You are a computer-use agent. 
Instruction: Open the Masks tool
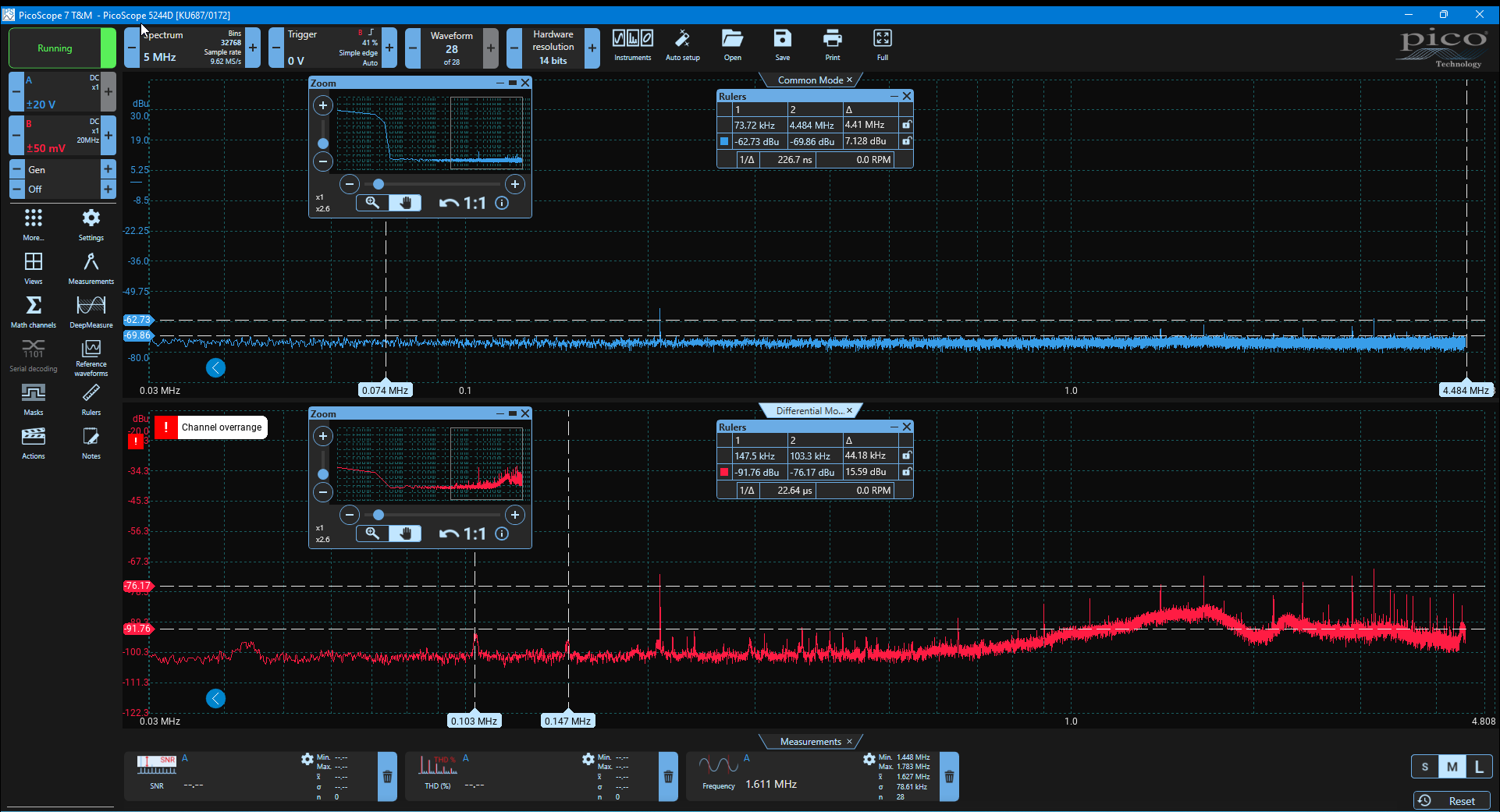(x=34, y=399)
